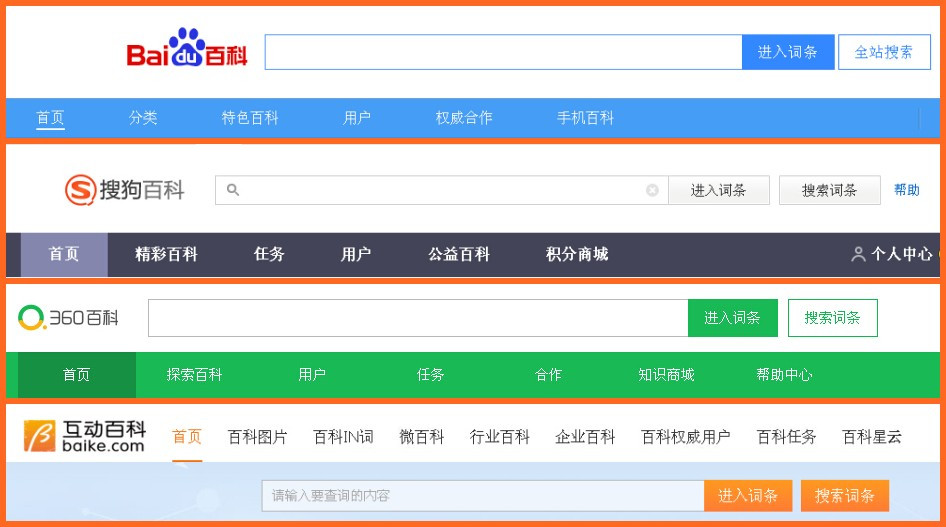Open 积分商城 in Sogou nav bar
This screenshot has height=527, width=946.
coord(577,254)
